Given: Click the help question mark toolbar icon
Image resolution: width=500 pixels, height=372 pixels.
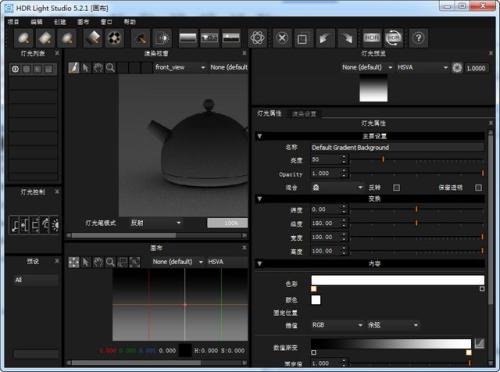Looking at the screenshot, I should point(418,38).
